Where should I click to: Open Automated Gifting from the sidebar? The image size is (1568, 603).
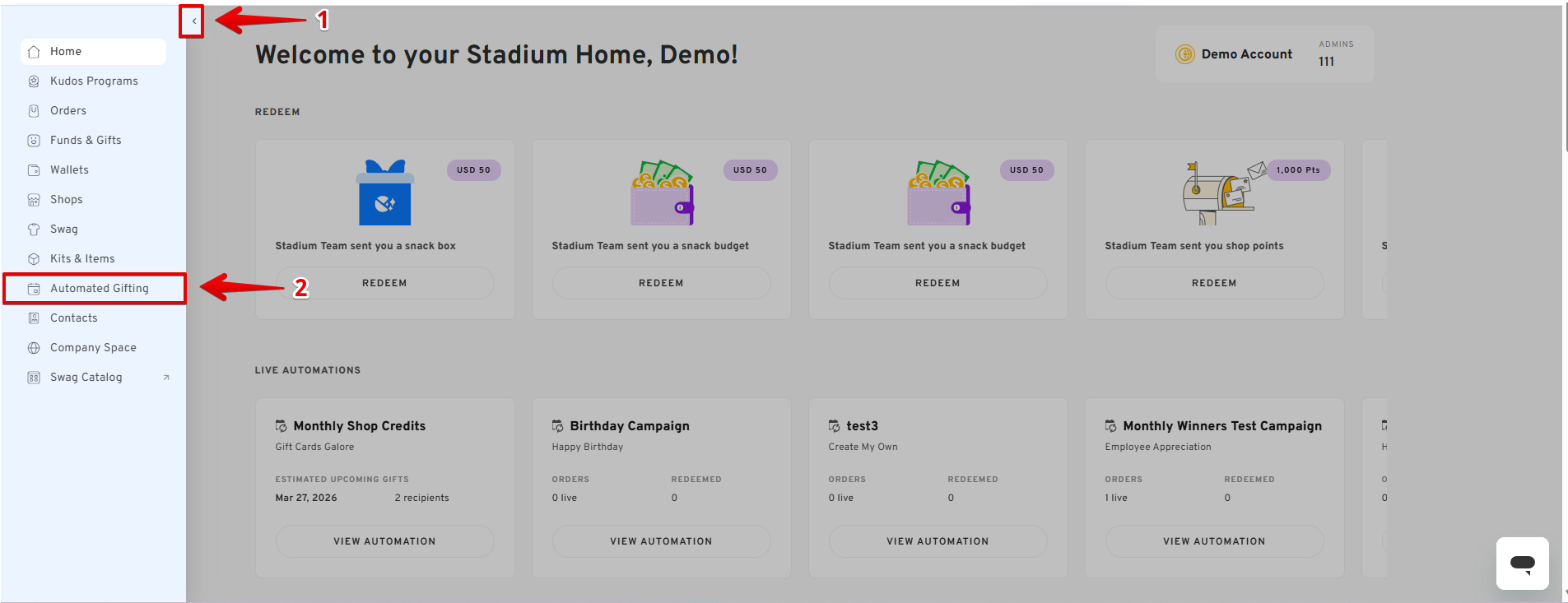click(99, 289)
